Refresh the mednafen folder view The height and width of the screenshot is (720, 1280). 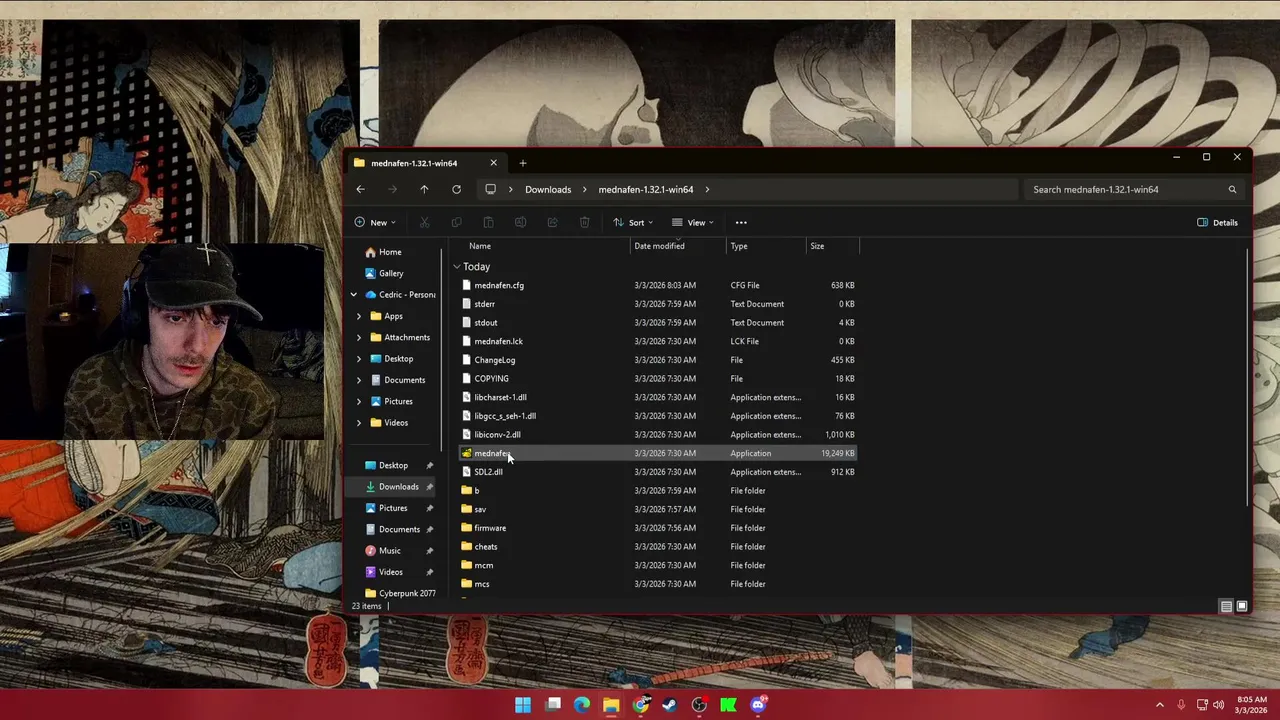pyautogui.click(x=456, y=189)
